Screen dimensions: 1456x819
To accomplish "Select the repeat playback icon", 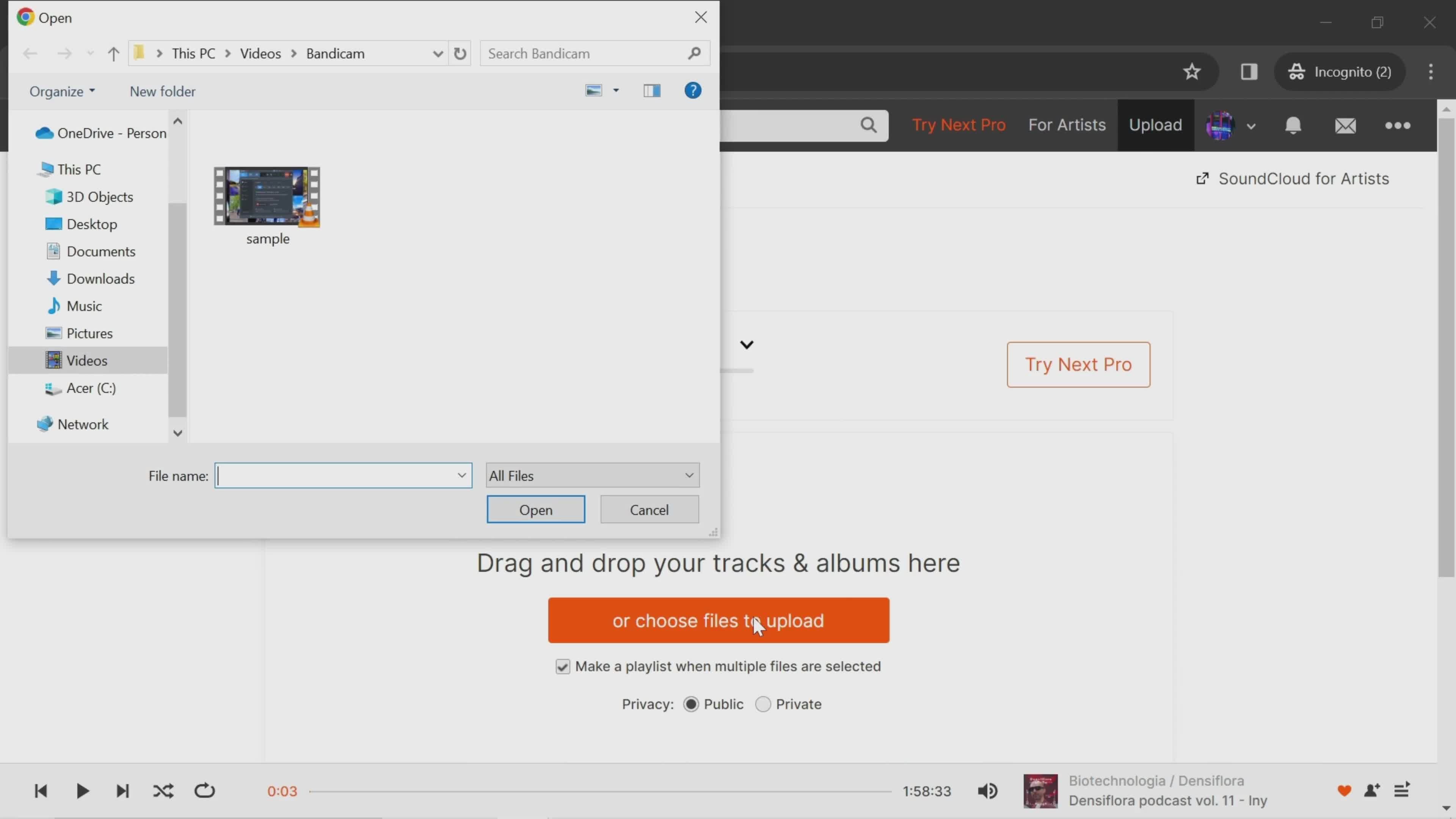I will (204, 791).
